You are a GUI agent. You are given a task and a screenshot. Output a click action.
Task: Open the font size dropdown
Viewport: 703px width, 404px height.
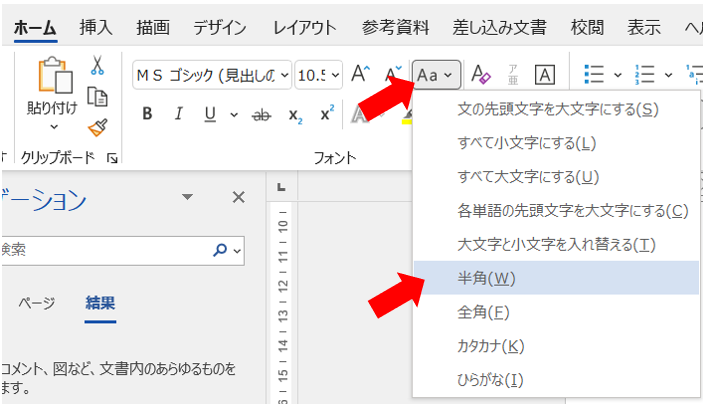click(335, 75)
